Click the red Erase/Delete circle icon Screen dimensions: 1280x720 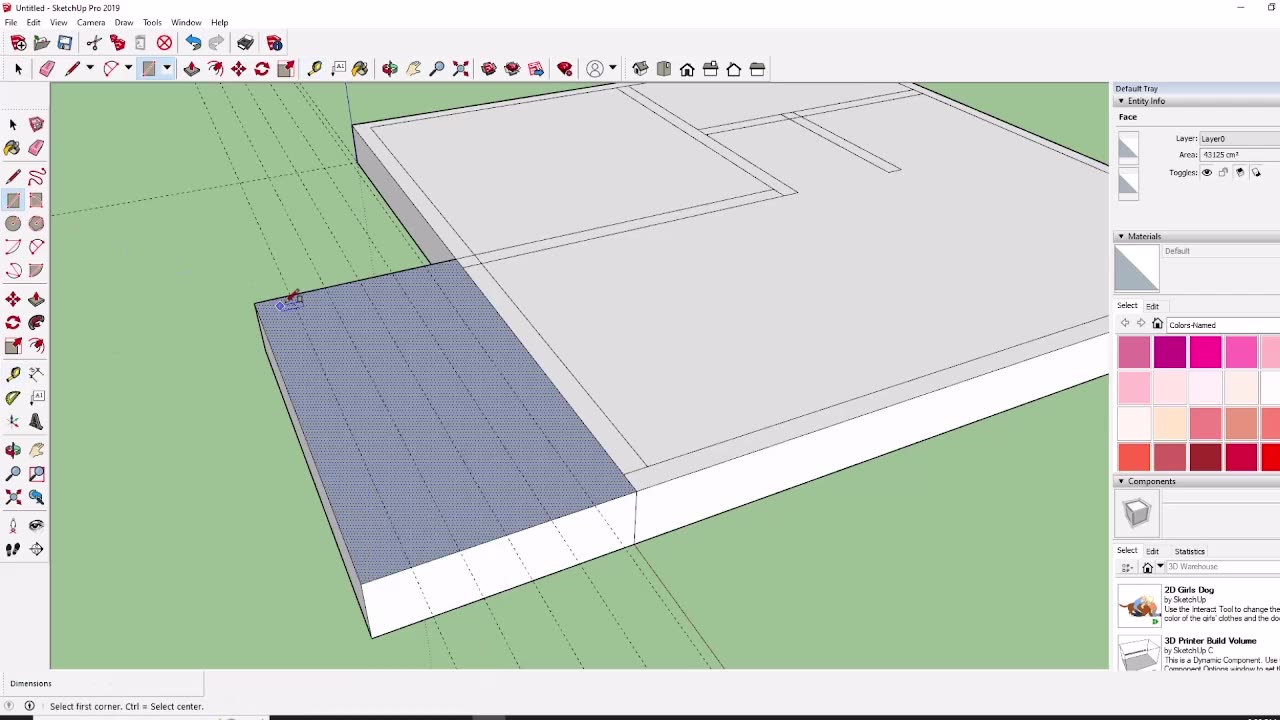coord(165,43)
